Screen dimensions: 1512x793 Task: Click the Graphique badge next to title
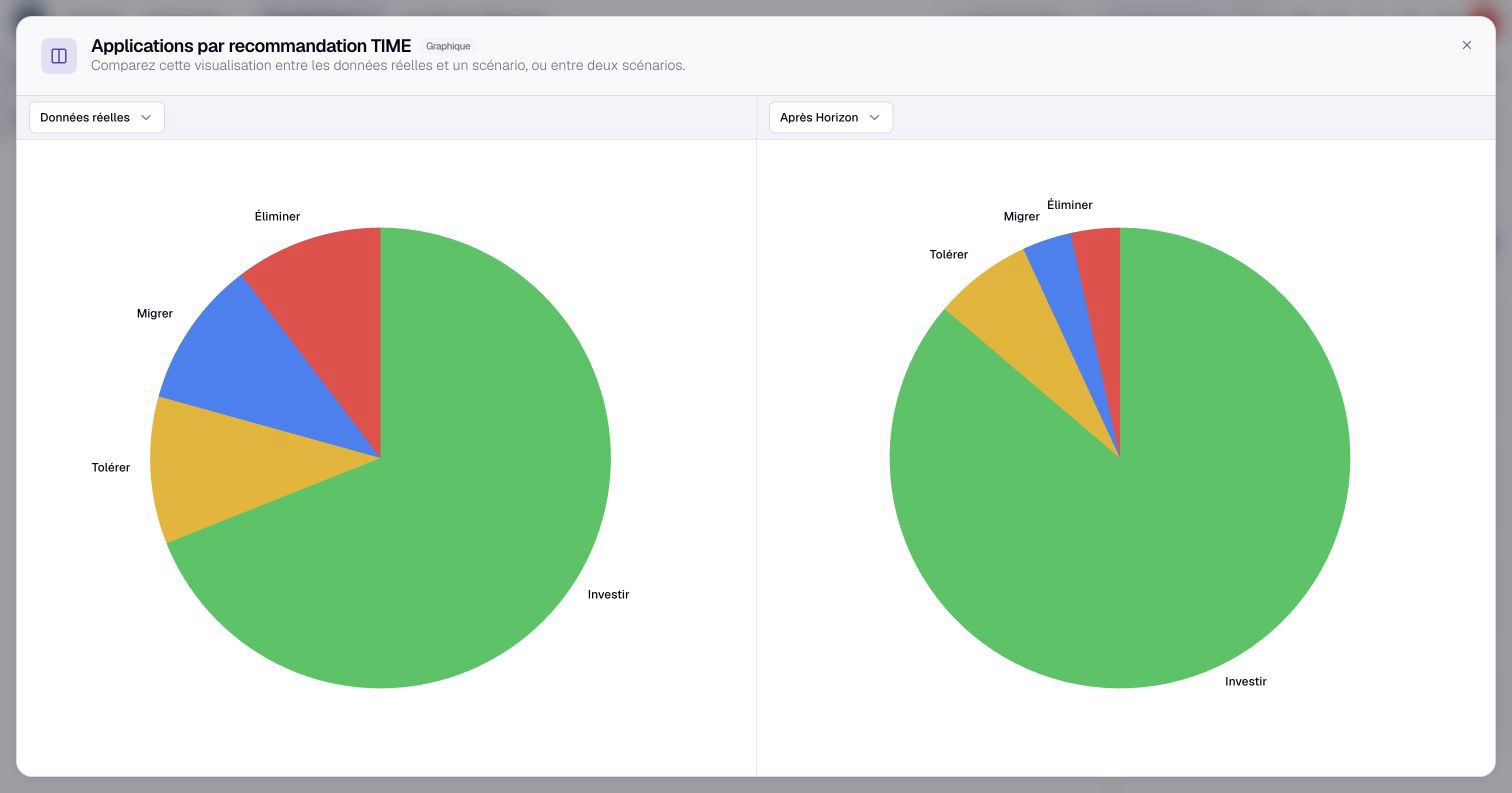point(448,46)
